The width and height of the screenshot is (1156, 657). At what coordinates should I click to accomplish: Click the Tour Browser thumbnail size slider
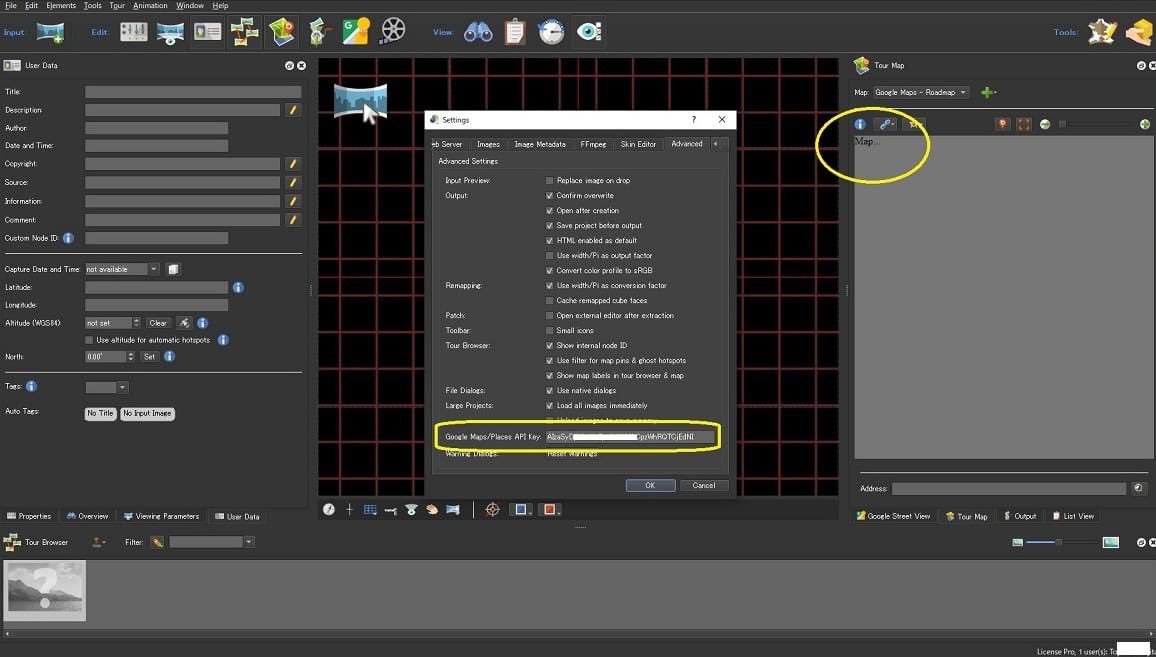1062,542
